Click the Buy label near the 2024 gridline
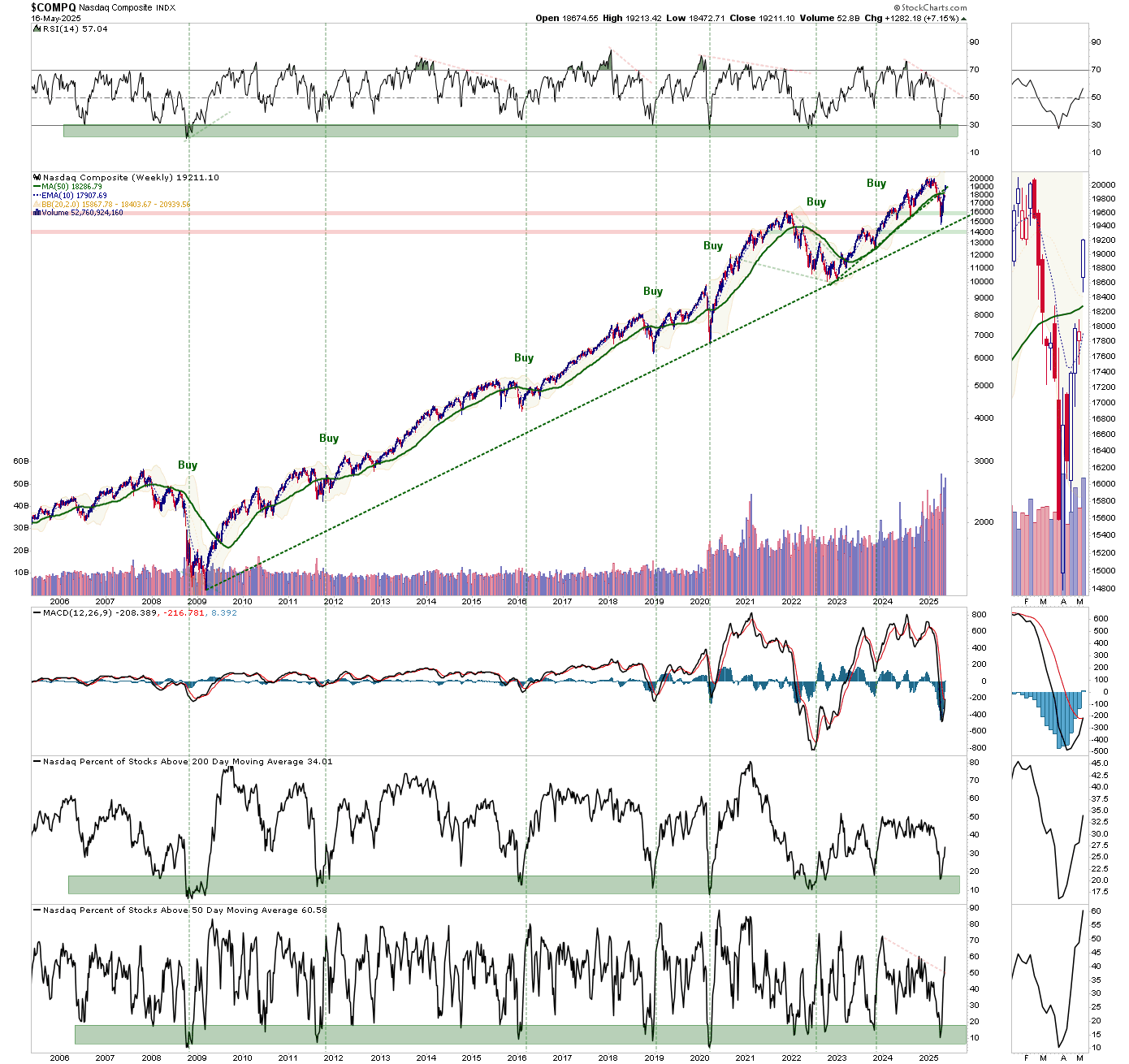1129x1064 pixels. click(x=876, y=184)
